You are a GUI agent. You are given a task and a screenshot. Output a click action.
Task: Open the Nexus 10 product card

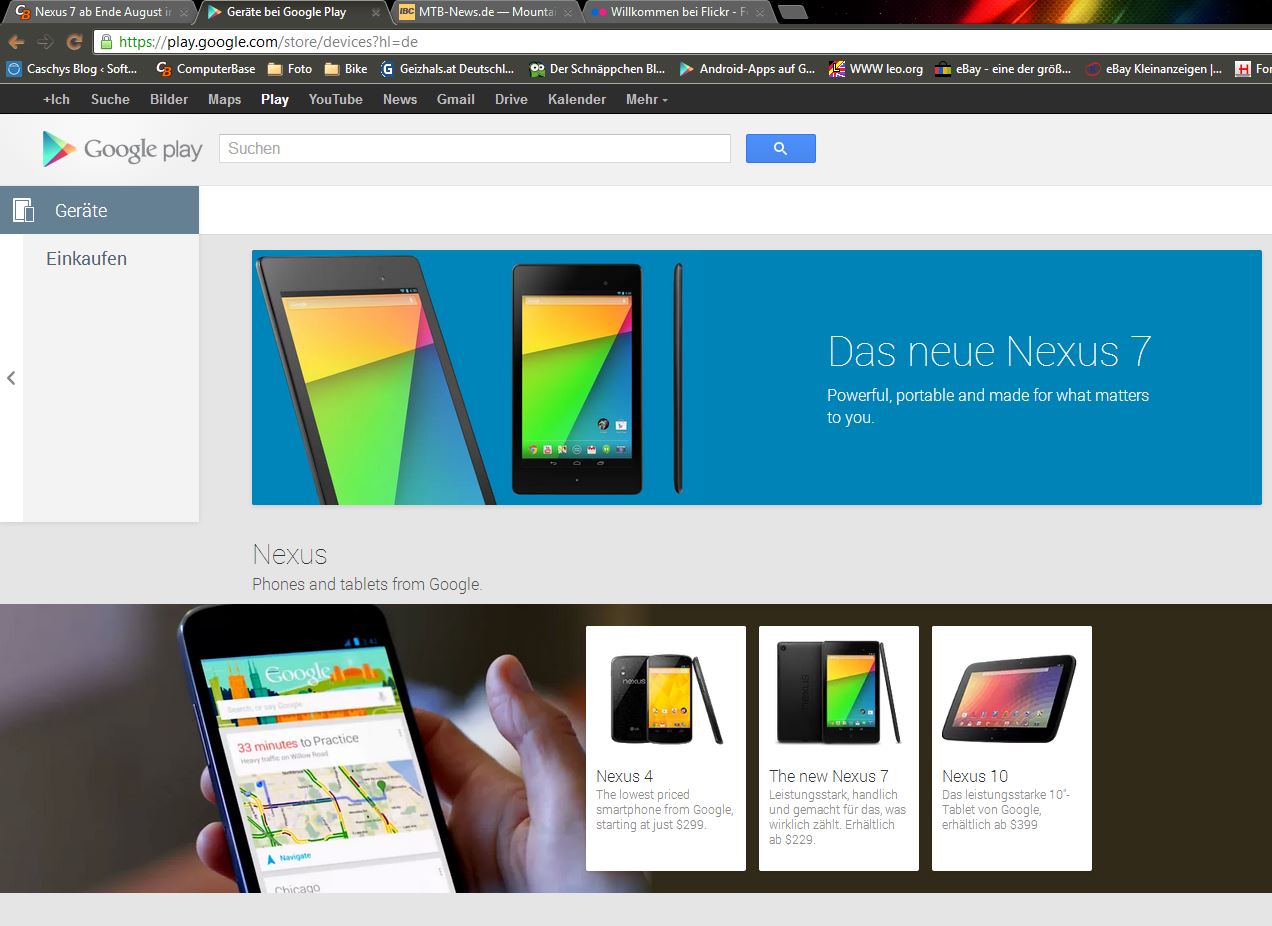point(1012,748)
